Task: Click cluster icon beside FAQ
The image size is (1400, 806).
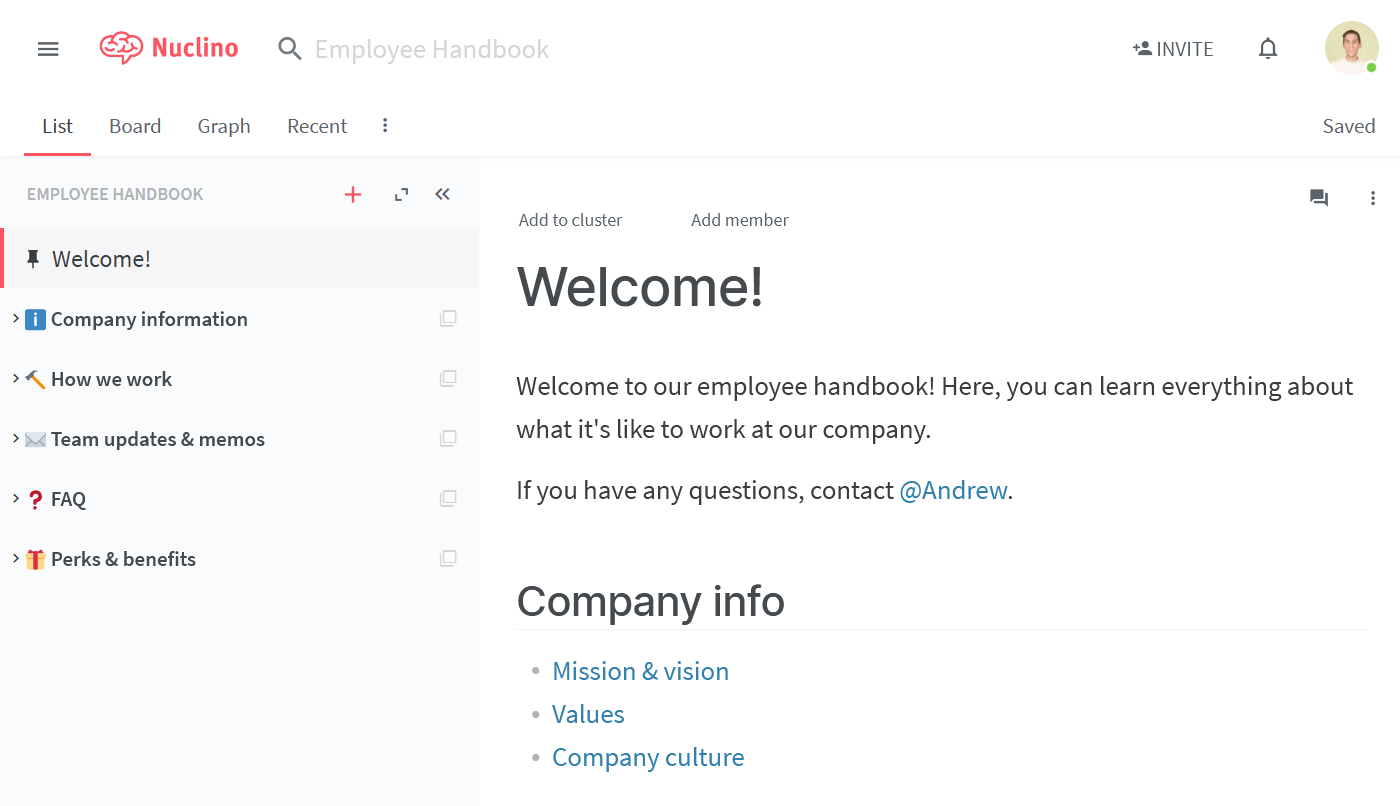Action: click(448, 498)
